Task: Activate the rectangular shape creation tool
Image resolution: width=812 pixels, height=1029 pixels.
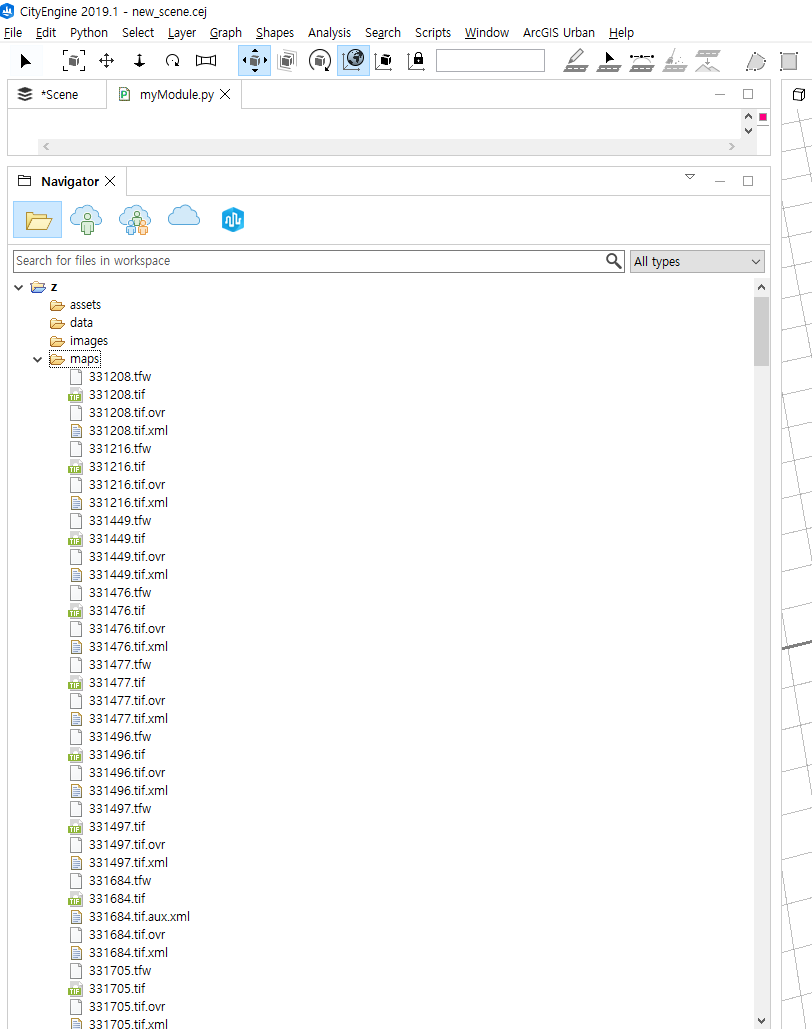Action: pyautogui.click(x=788, y=60)
